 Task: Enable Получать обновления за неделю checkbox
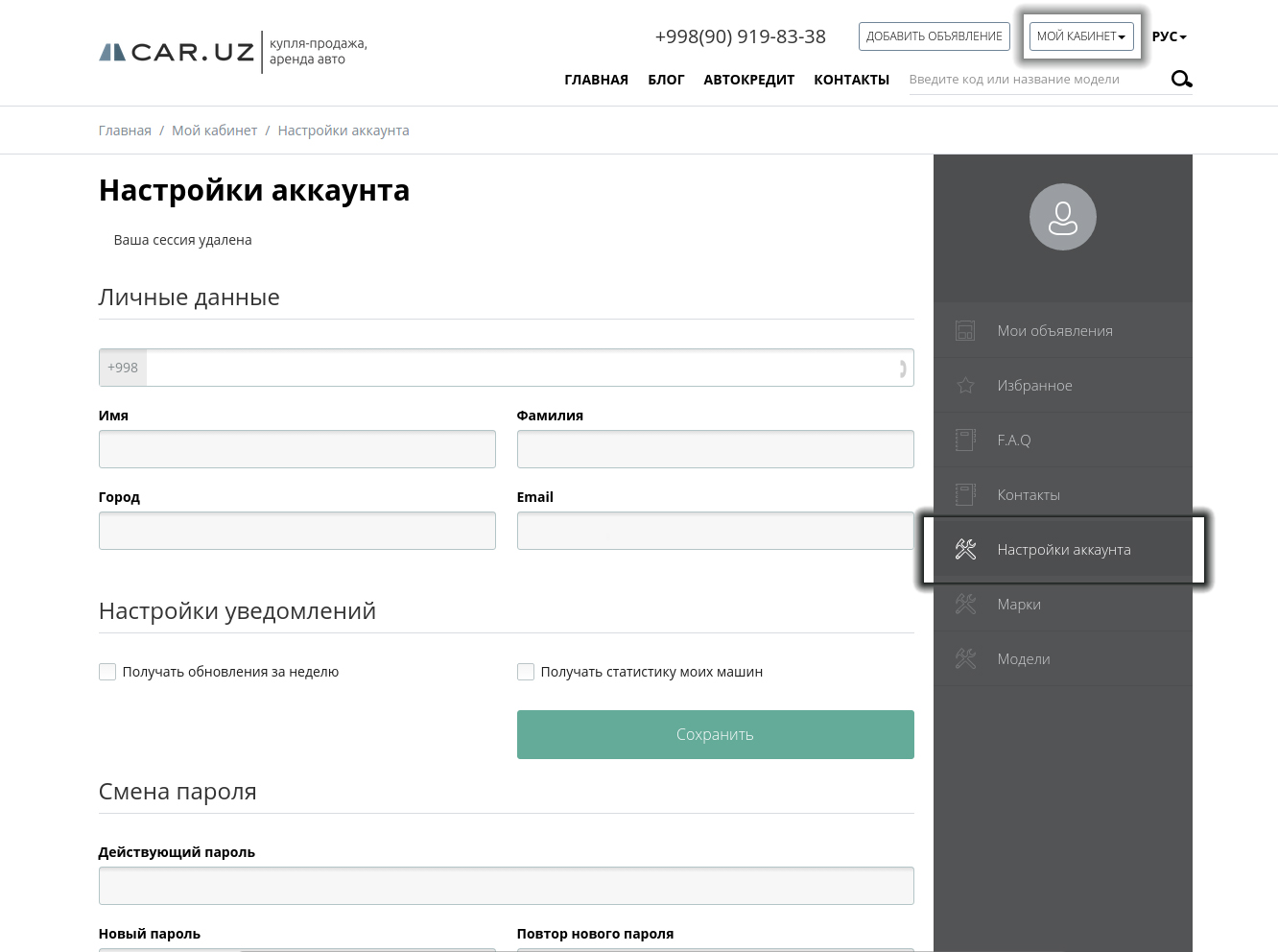click(107, 672)
